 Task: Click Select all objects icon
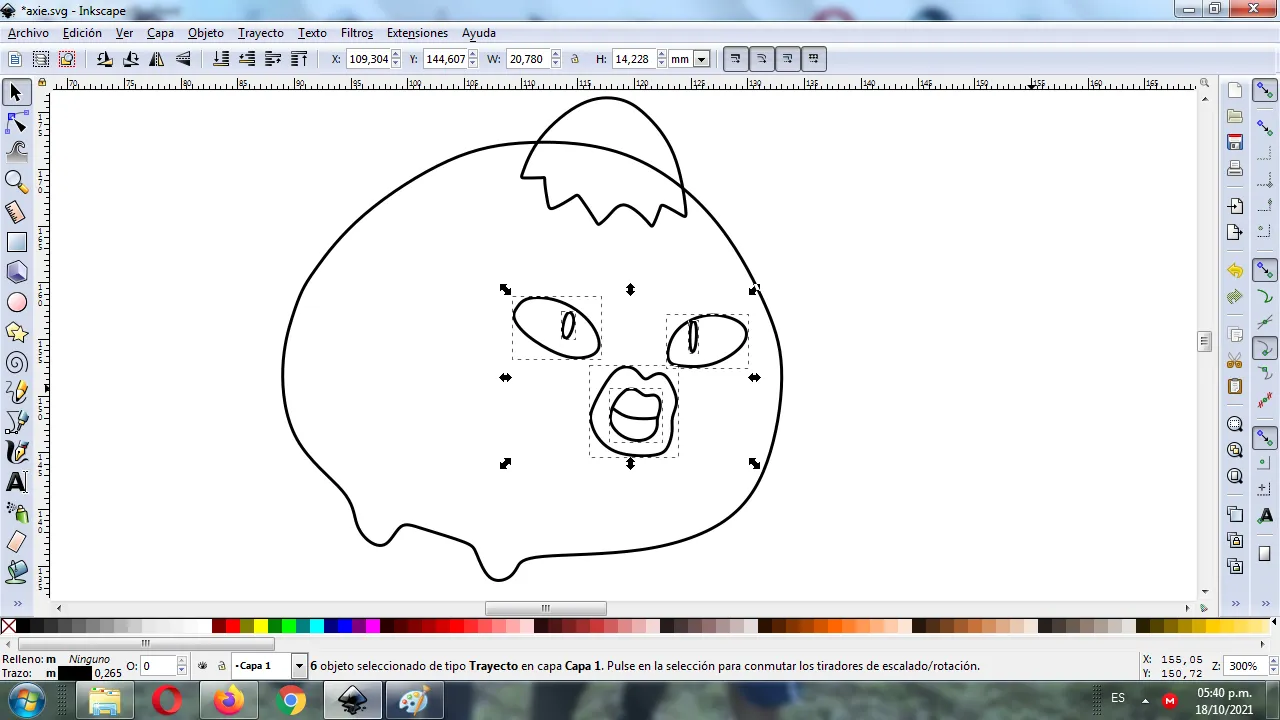[15, 59]
